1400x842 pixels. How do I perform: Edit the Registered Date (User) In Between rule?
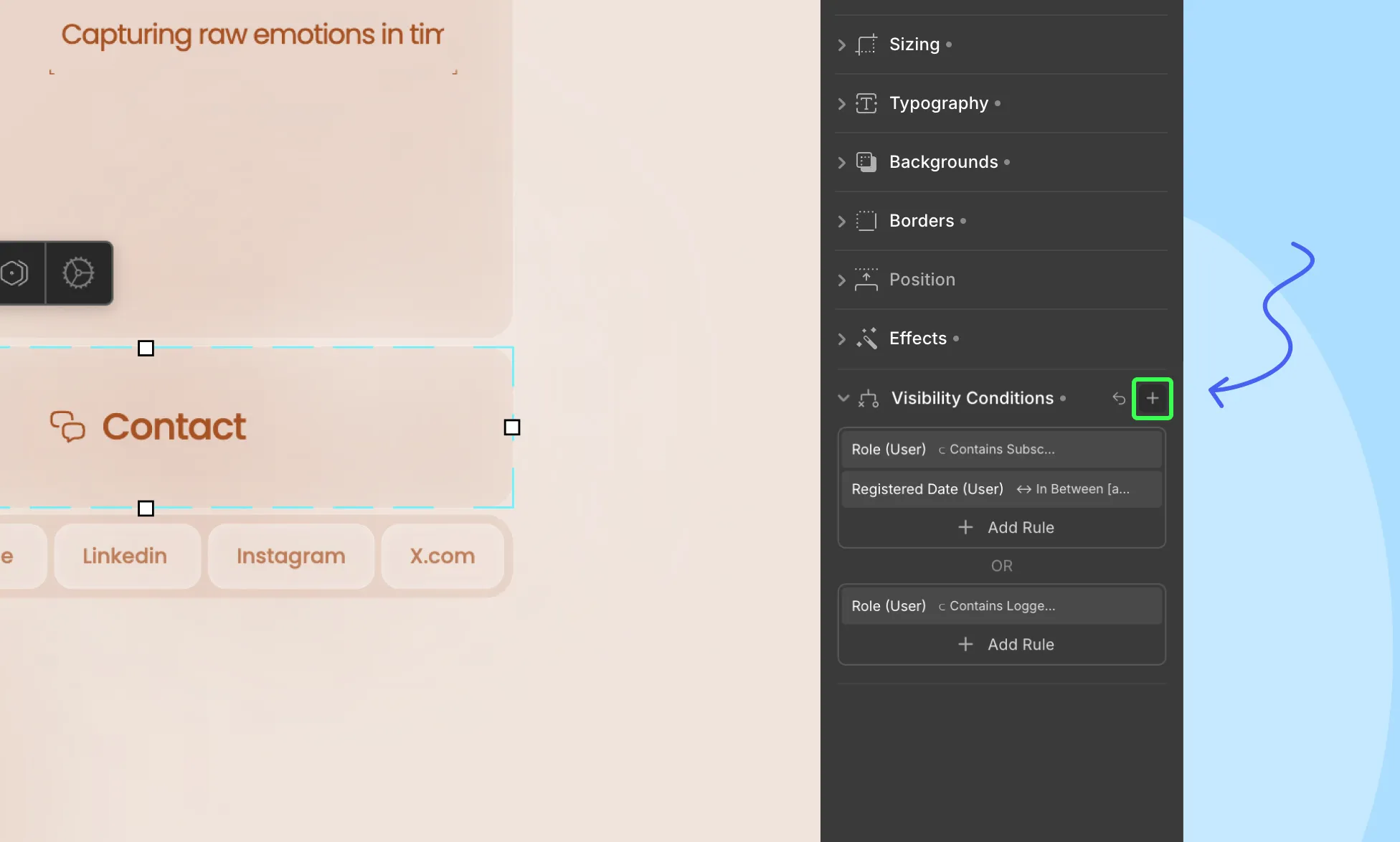click(1001, 489)
